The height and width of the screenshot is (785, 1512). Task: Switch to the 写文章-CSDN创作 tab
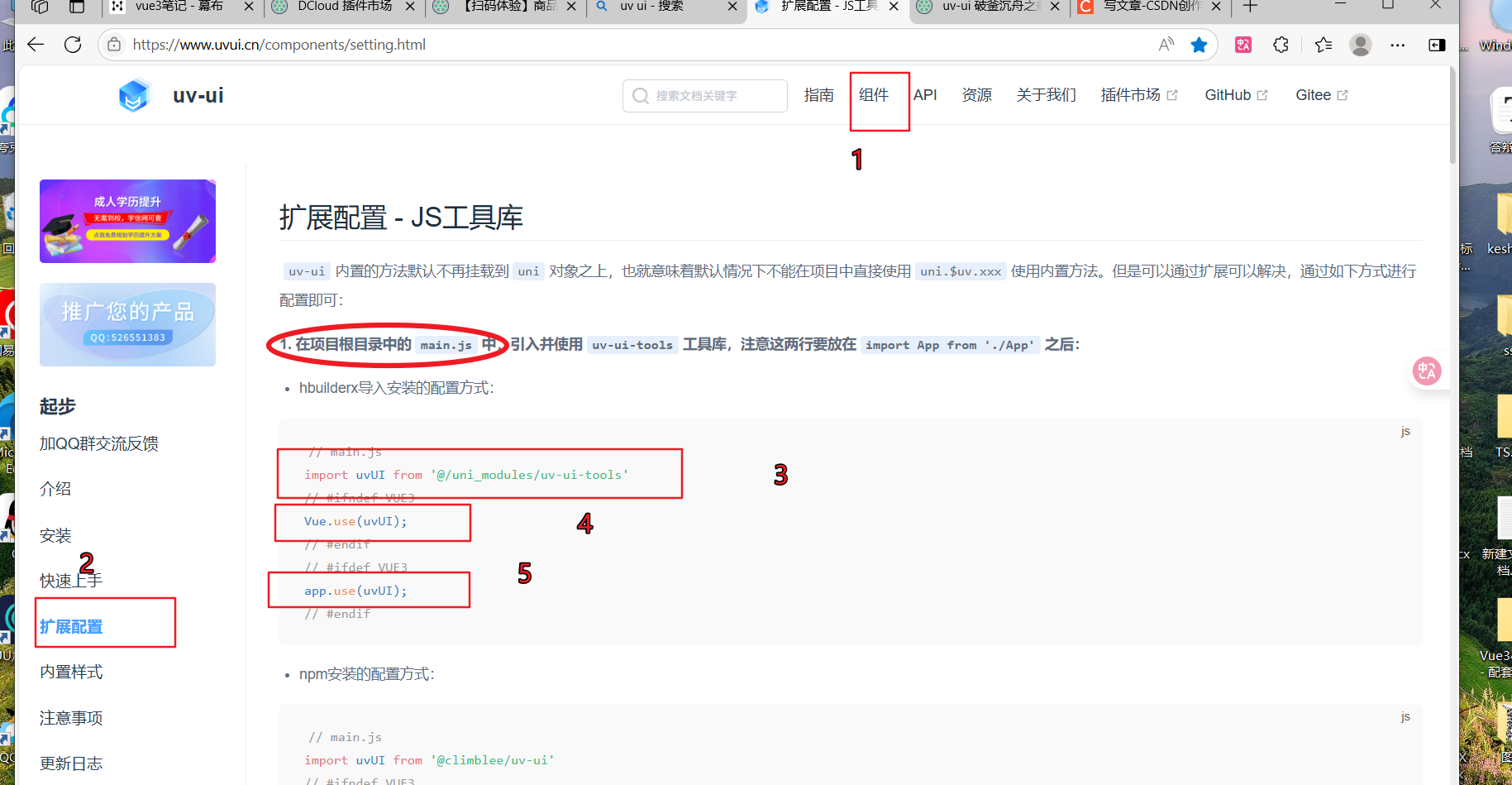[x=1152, y=7]
